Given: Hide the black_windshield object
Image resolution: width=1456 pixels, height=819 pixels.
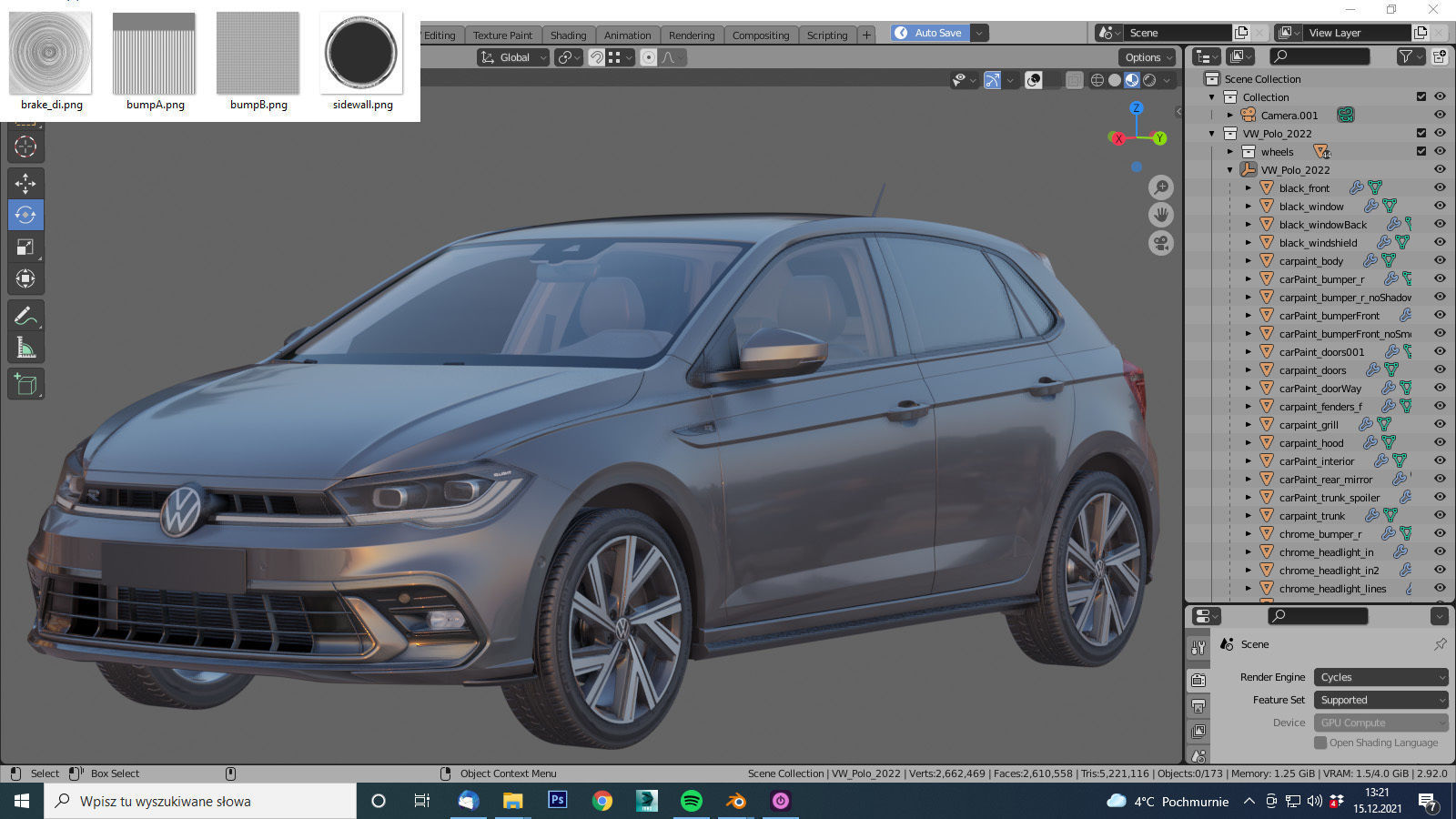Looking at the screenshot, I should click(x=1440, y=242).
